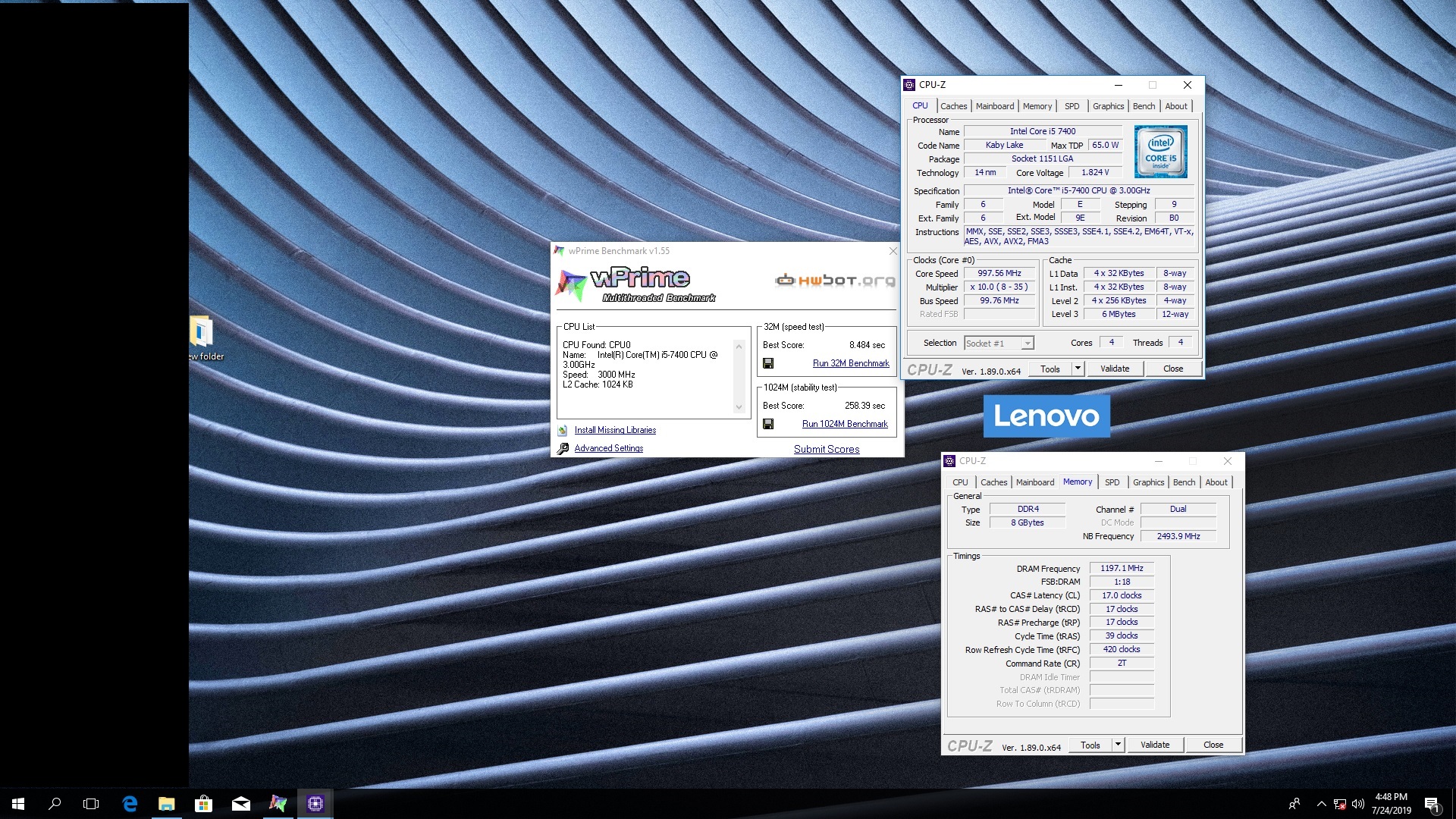The width and height of the screenshot is (1456, 819).
Task: Click the save icon for the 1024M score
Action: coord(768,424)
